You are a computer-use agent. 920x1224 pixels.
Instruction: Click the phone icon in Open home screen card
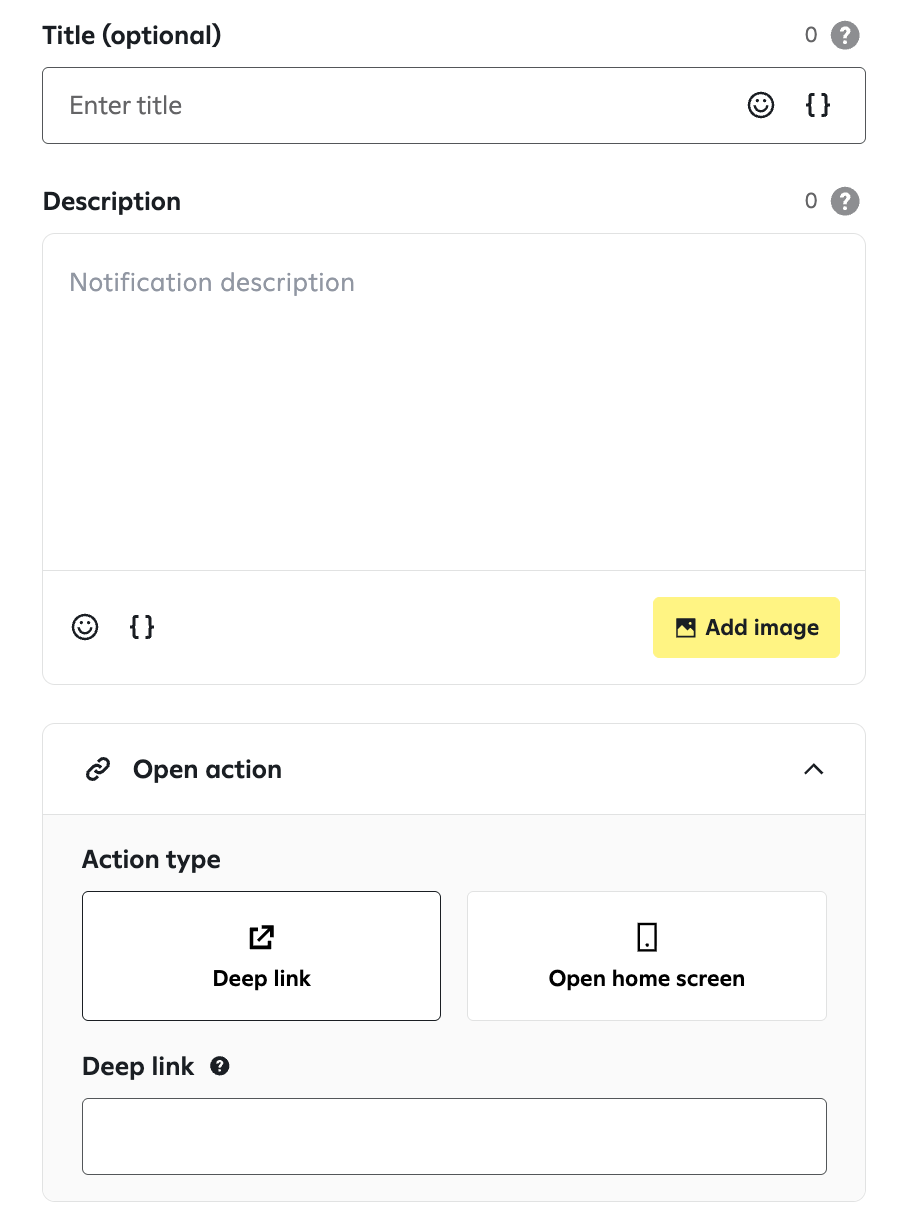click(647, 937)
